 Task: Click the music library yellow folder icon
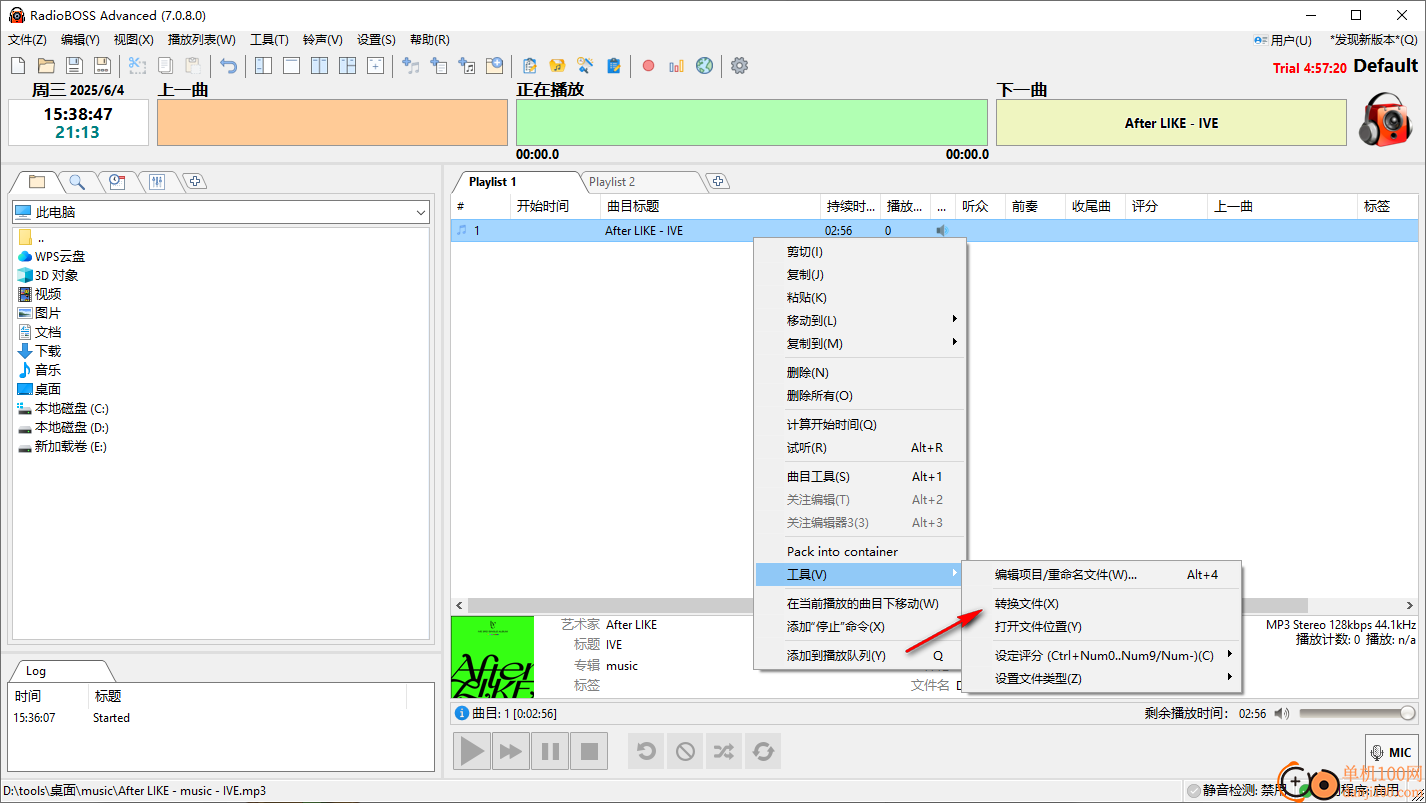point(558,66)
